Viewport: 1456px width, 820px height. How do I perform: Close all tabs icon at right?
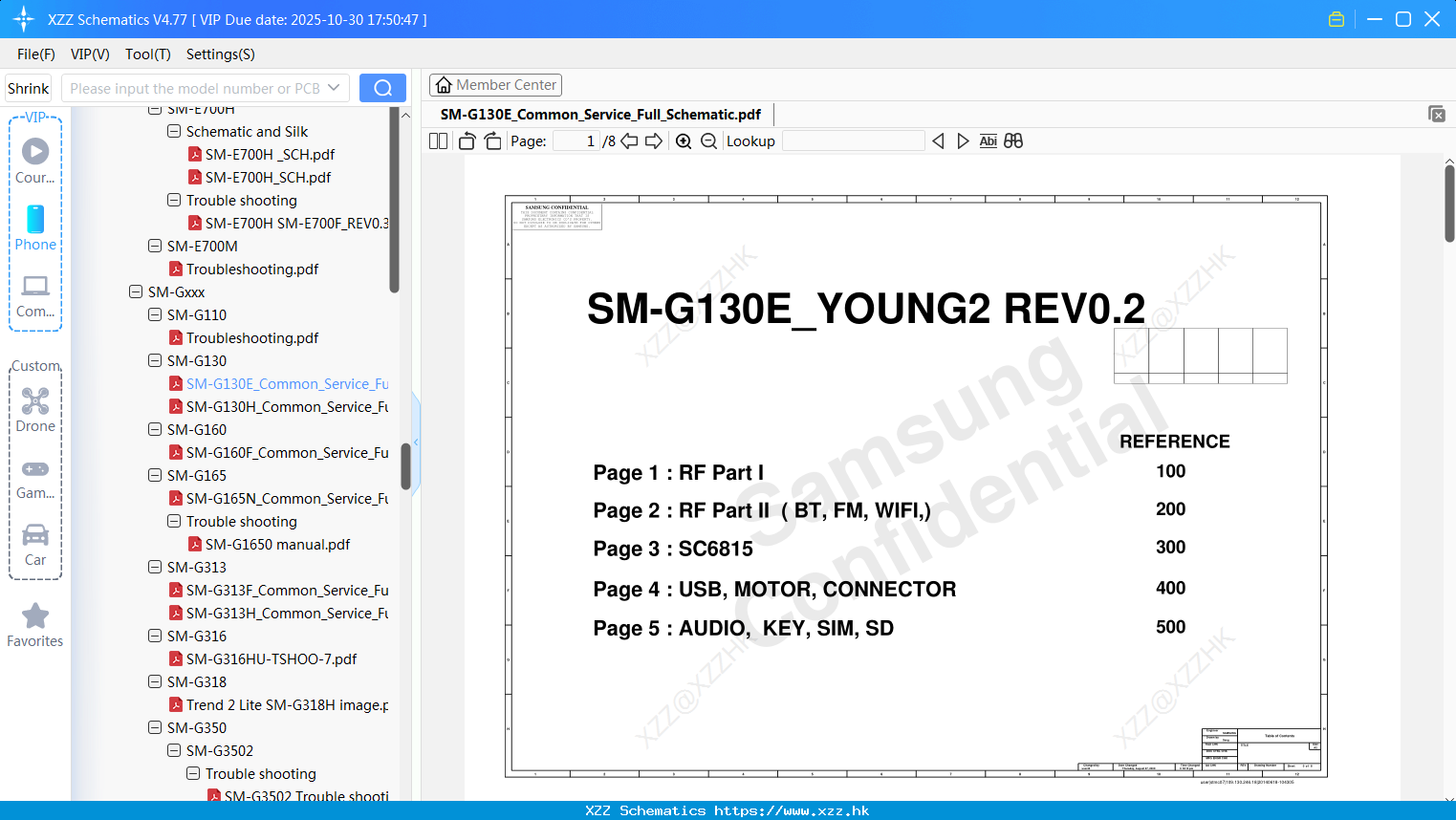pyautogui.click(x=1436, y=114)
